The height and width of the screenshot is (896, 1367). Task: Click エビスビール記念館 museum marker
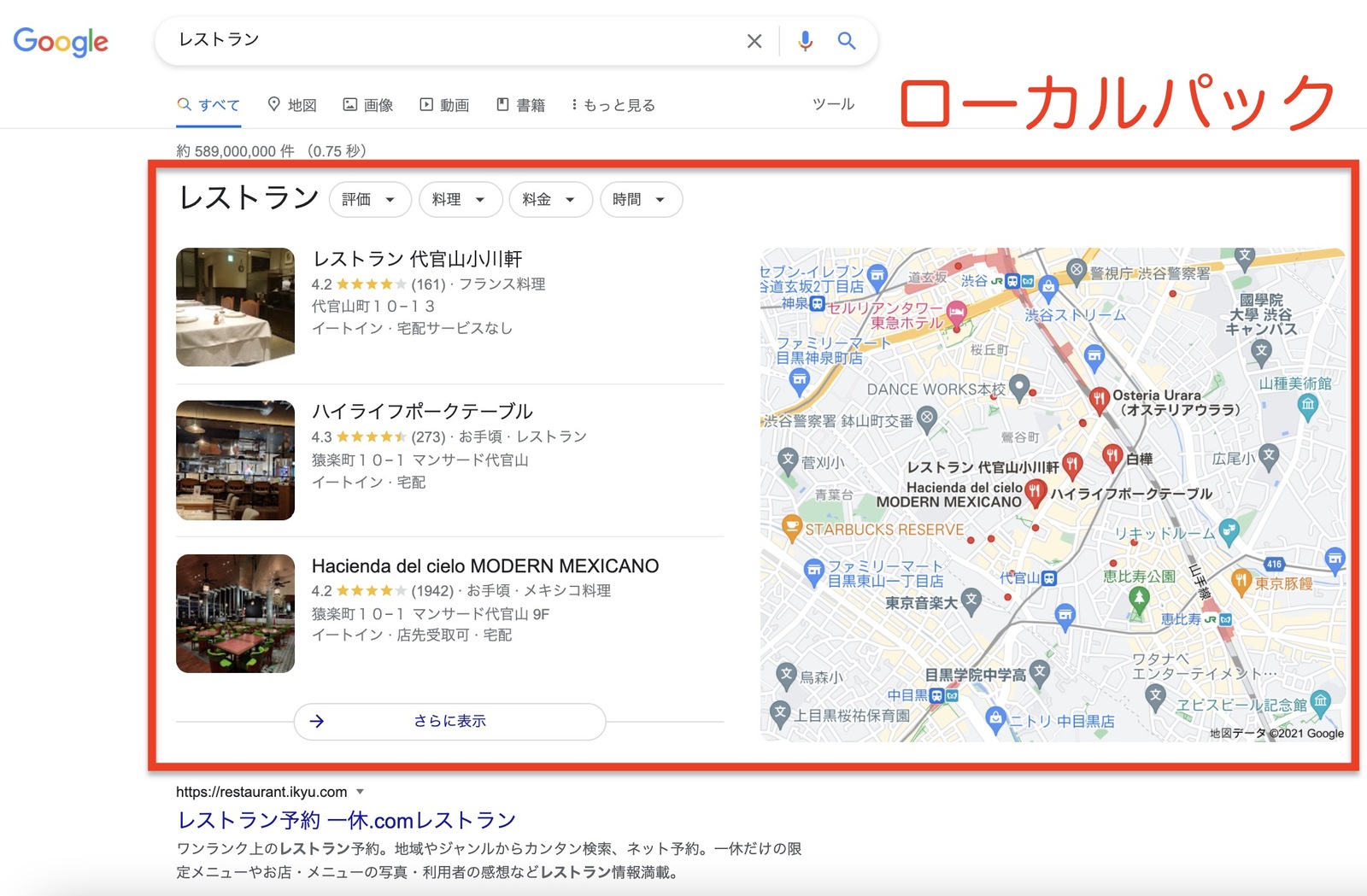click(x=1320, y=702)
